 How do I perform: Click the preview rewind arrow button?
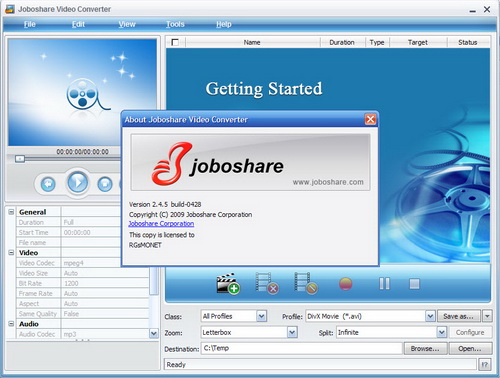click(48, 184)
